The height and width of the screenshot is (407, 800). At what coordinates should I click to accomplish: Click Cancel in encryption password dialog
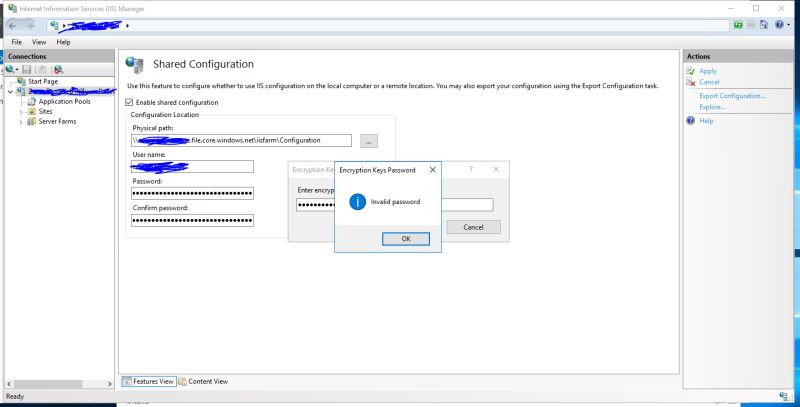473,227
